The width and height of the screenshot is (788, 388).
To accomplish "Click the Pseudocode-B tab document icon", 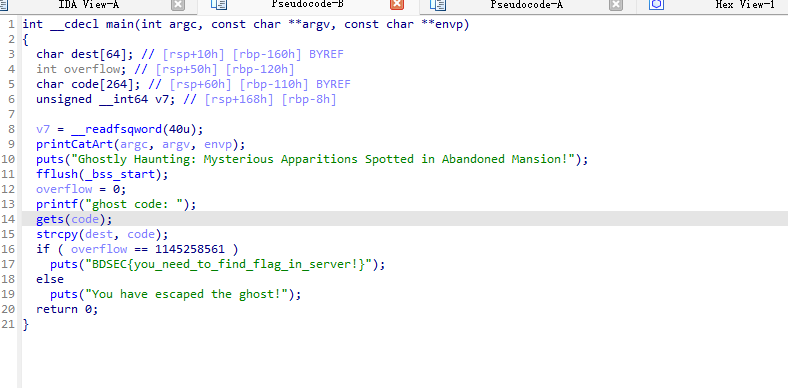I will pos(219,5).
